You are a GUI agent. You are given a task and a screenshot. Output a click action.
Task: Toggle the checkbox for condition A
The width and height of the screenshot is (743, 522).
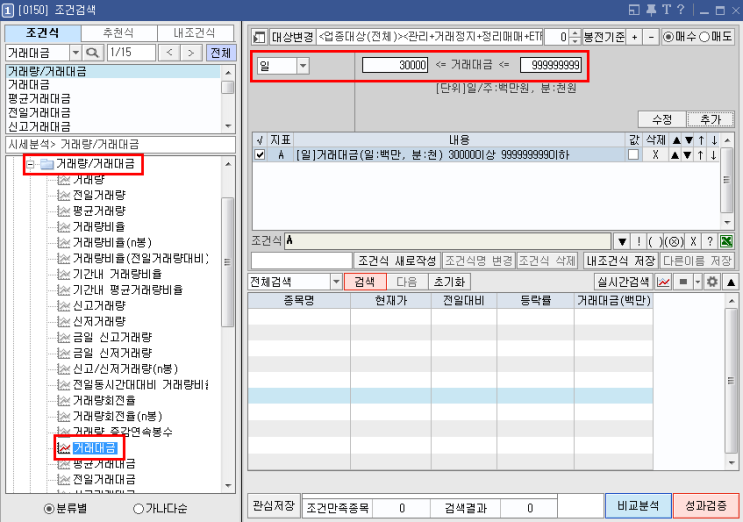click(260, 154)
